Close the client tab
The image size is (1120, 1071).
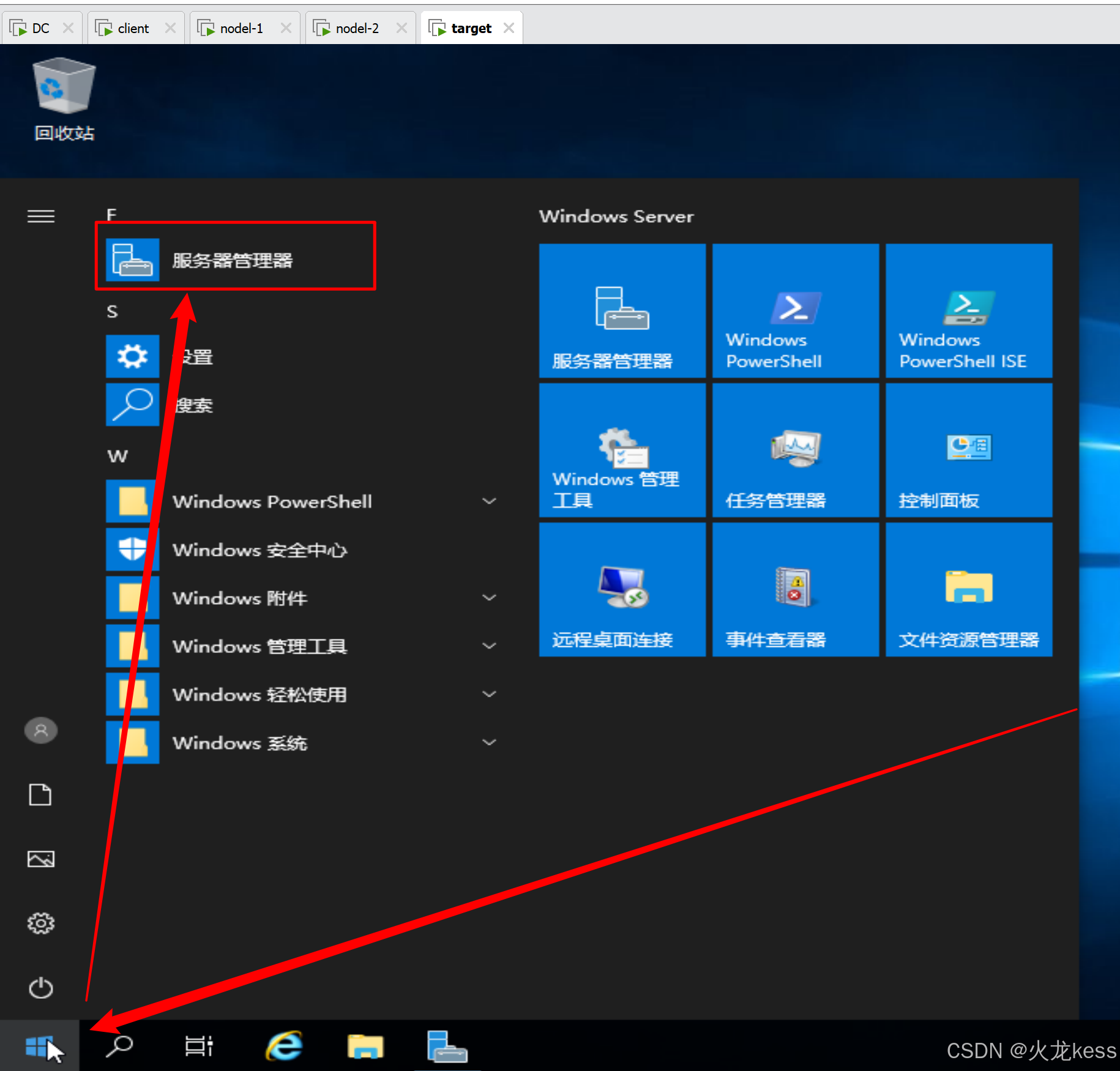click(170, 28)
